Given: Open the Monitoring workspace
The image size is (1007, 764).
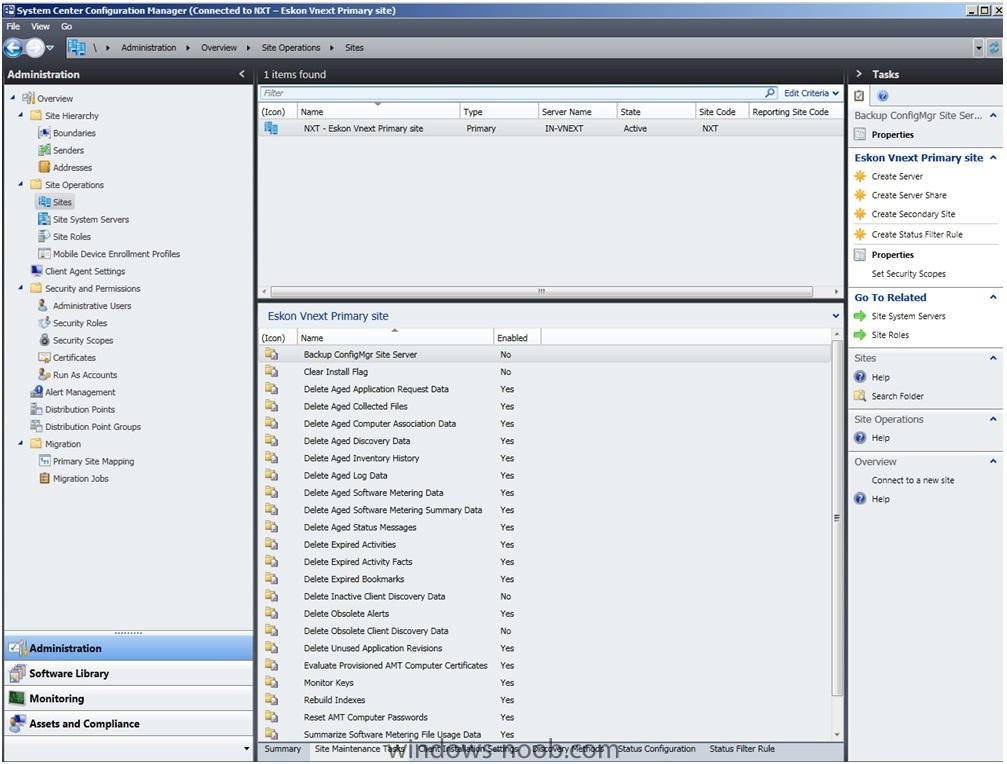Looking at the screenshot, I should point(128,699).
